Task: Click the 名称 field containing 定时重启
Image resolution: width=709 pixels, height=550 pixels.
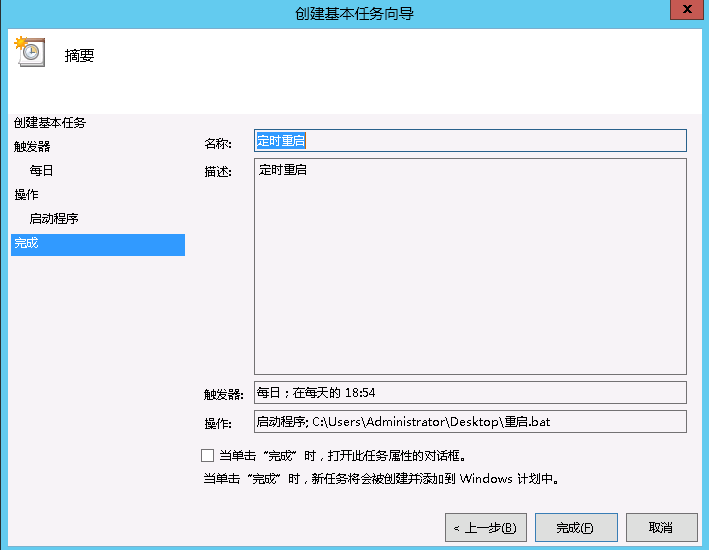Action: click(x=470, y=141)
